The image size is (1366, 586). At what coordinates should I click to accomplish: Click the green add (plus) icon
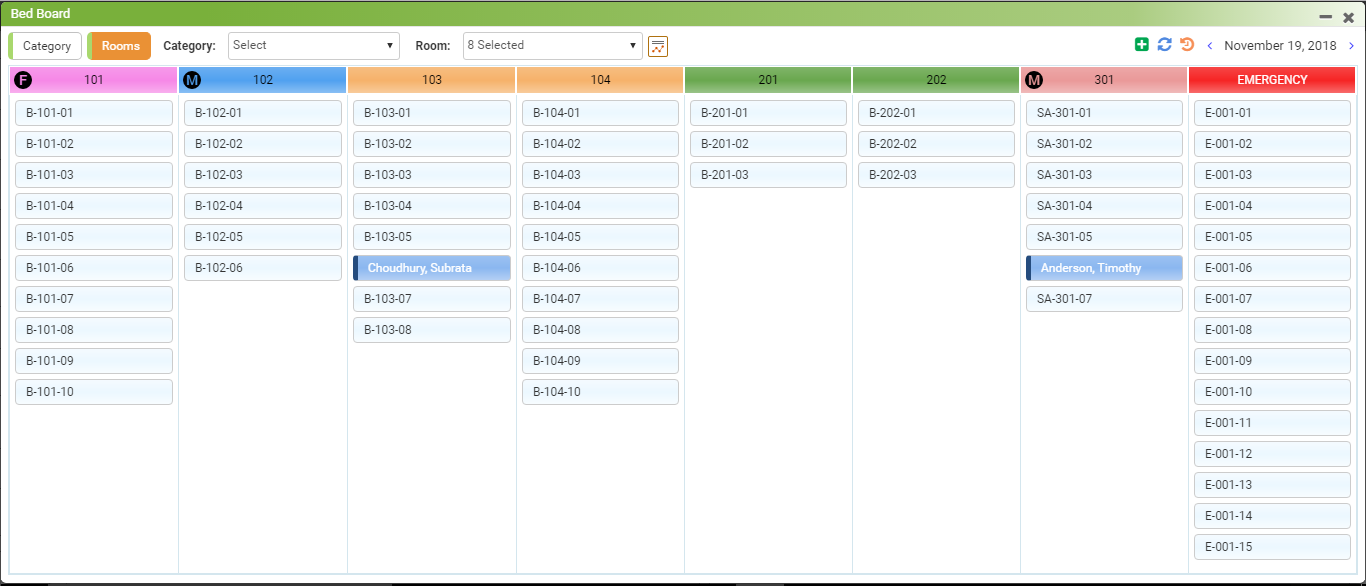[1141, 45]
